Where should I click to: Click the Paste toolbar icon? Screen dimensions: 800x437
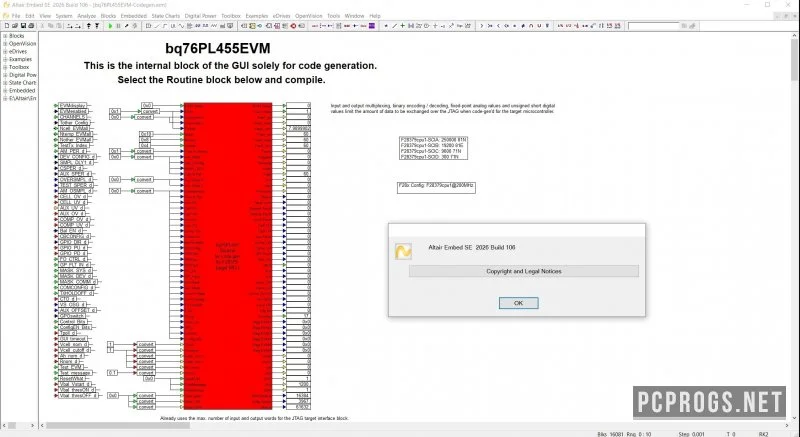coord(59,25)
